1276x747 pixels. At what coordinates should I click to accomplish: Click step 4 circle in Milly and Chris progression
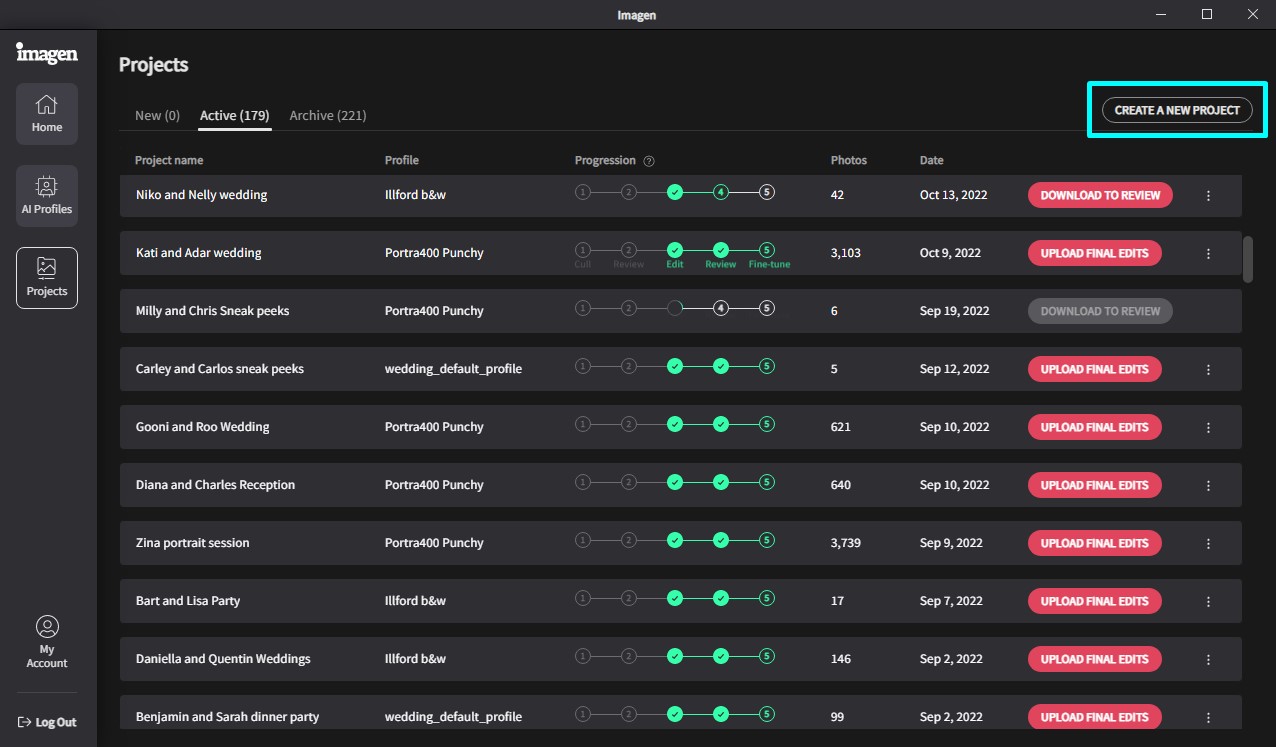pos(721,308)
